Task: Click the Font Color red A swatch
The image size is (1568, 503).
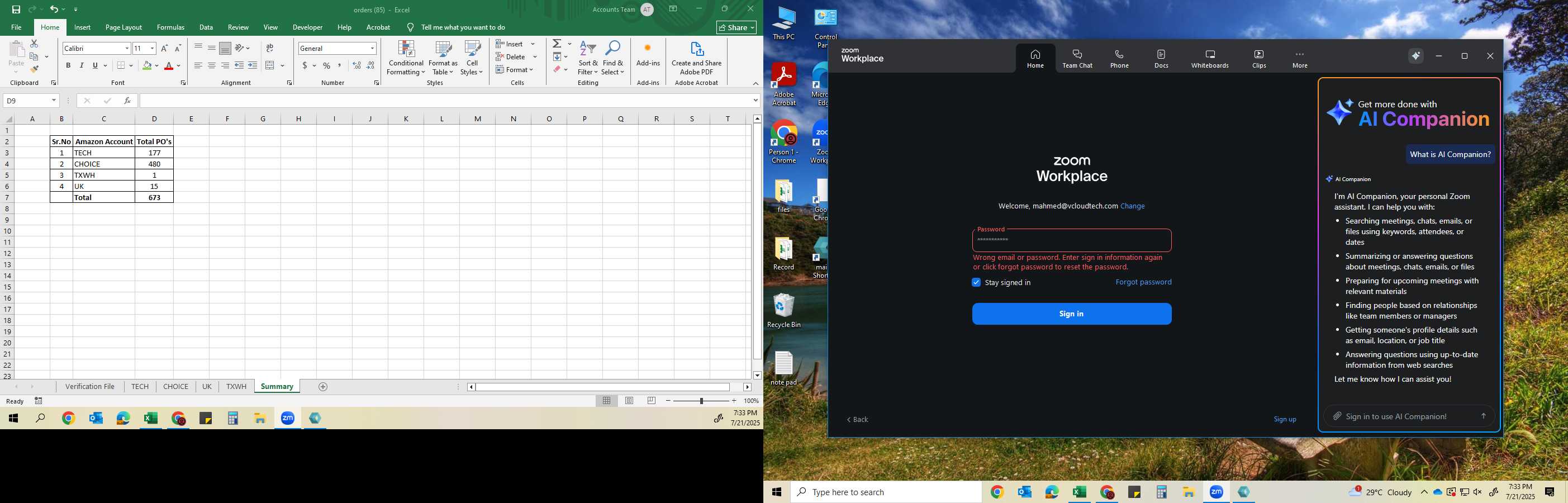Action: tap(169, 66)
